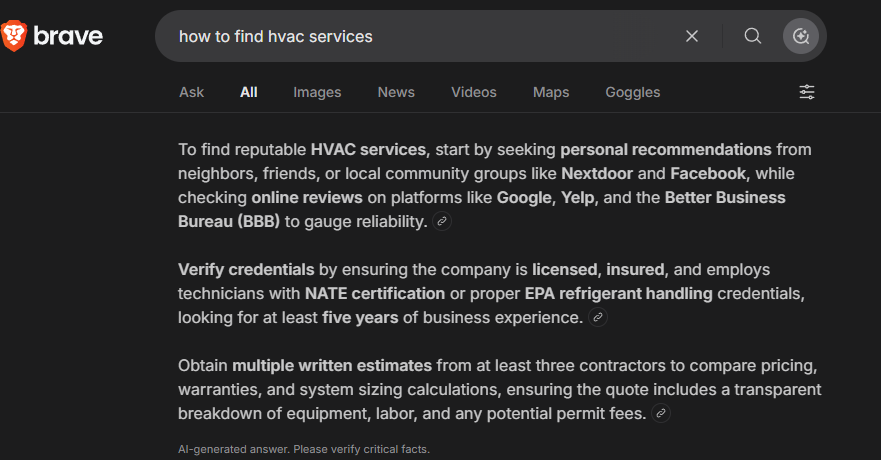The height and width of the screenshot is (460, 881).
Task: Clear the search query with the X icon
Action: 692,37
